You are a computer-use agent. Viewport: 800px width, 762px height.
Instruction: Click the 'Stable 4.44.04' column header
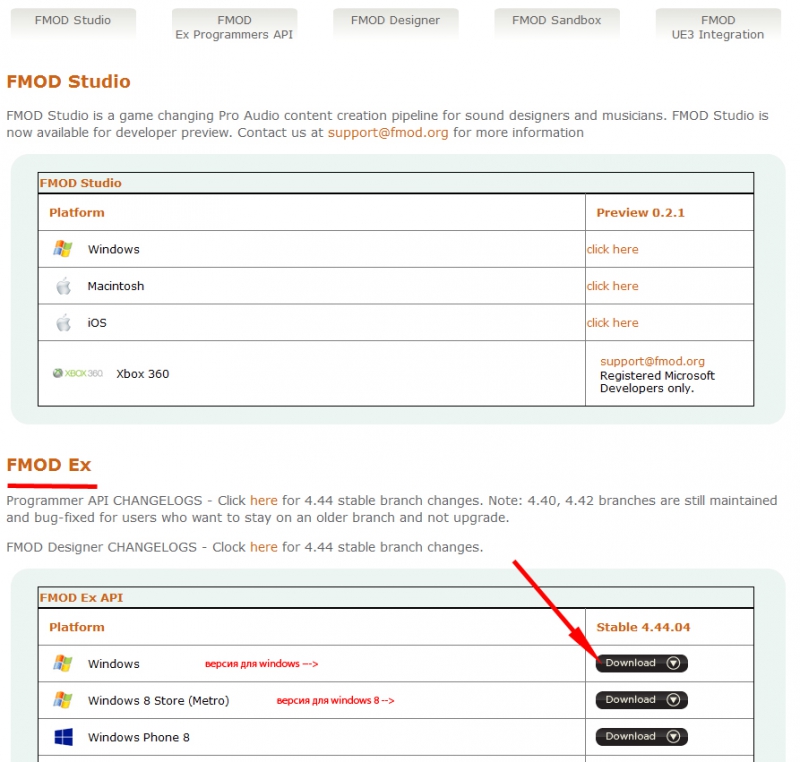coord(643,627)
